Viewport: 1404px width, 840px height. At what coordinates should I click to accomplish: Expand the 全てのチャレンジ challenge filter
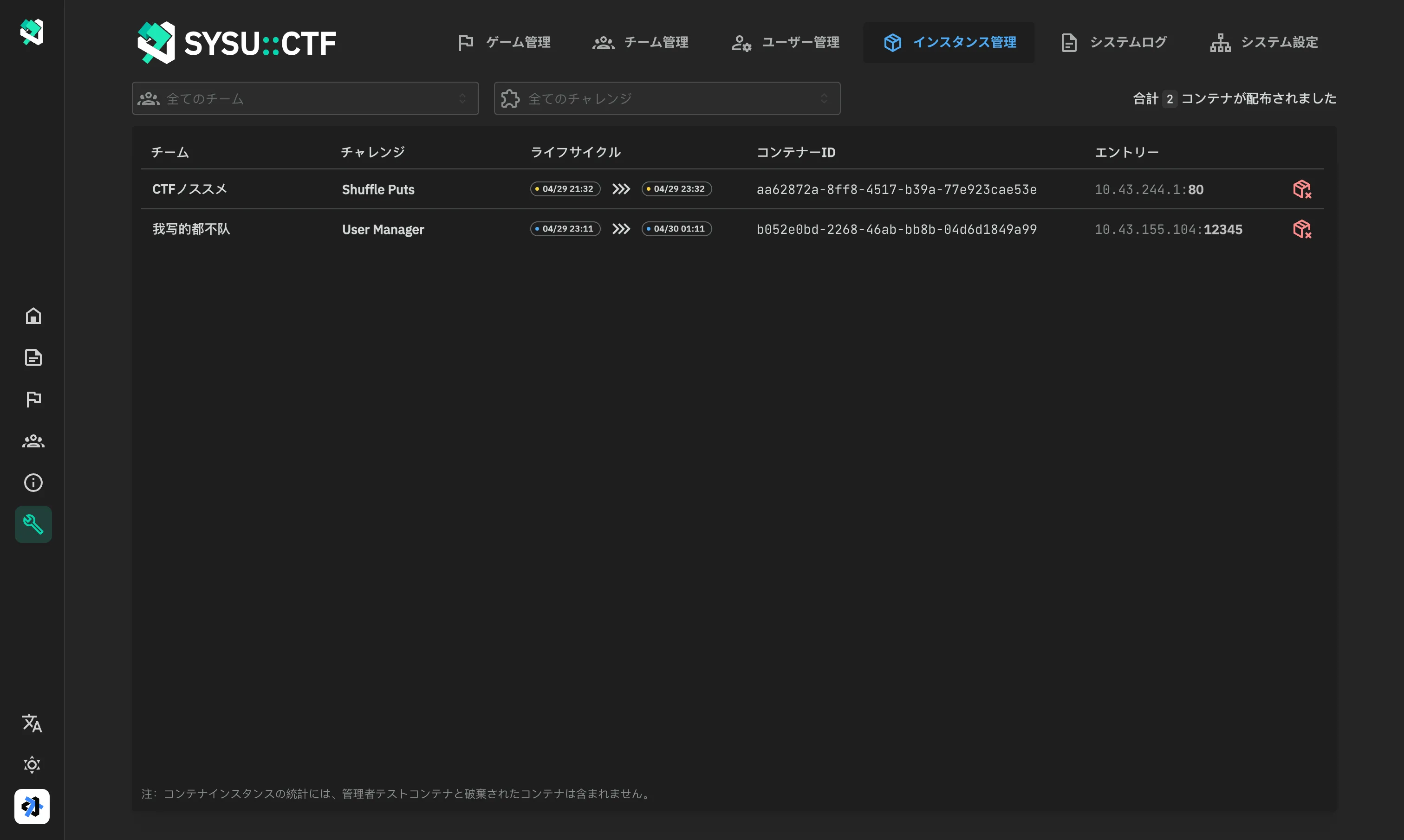click(666, 98)
